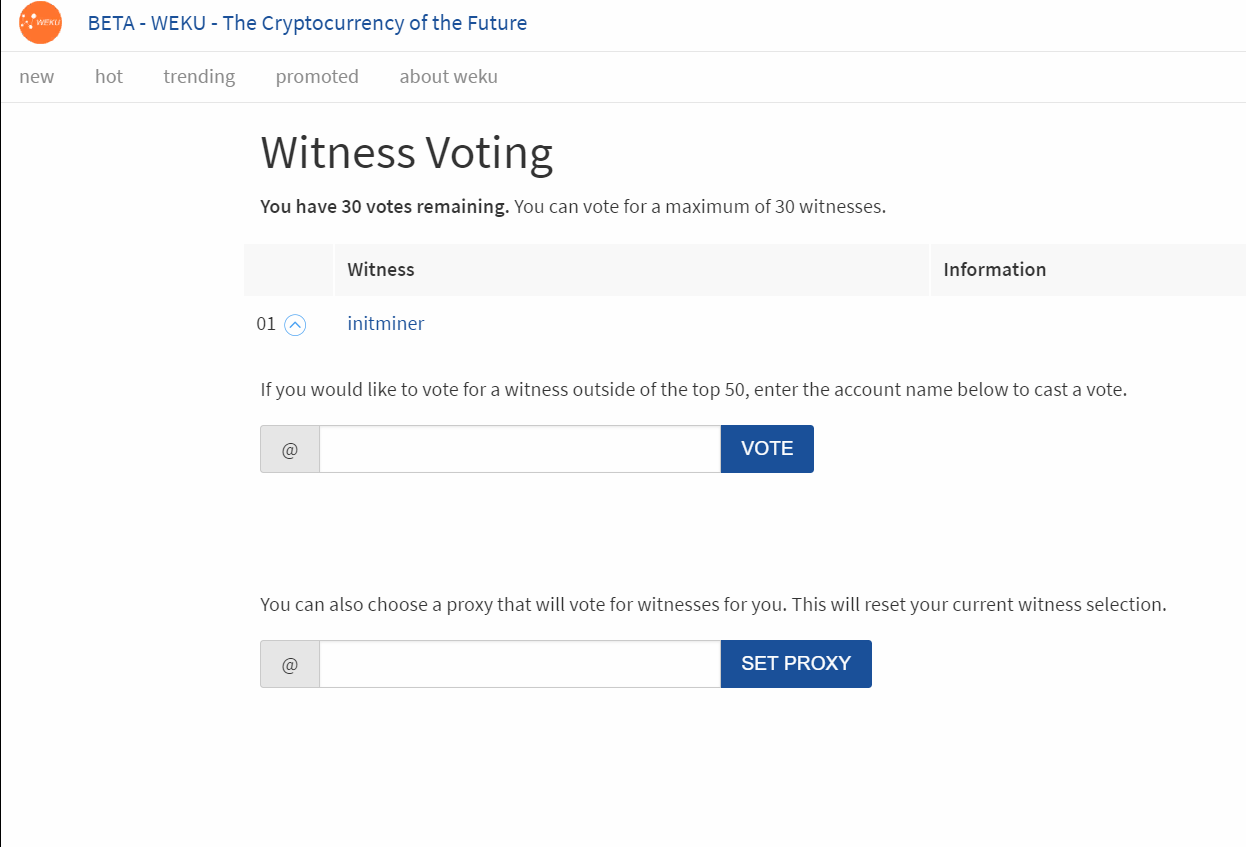
Task: Click the @ prefix beside the proxy field
Action: 290,664
